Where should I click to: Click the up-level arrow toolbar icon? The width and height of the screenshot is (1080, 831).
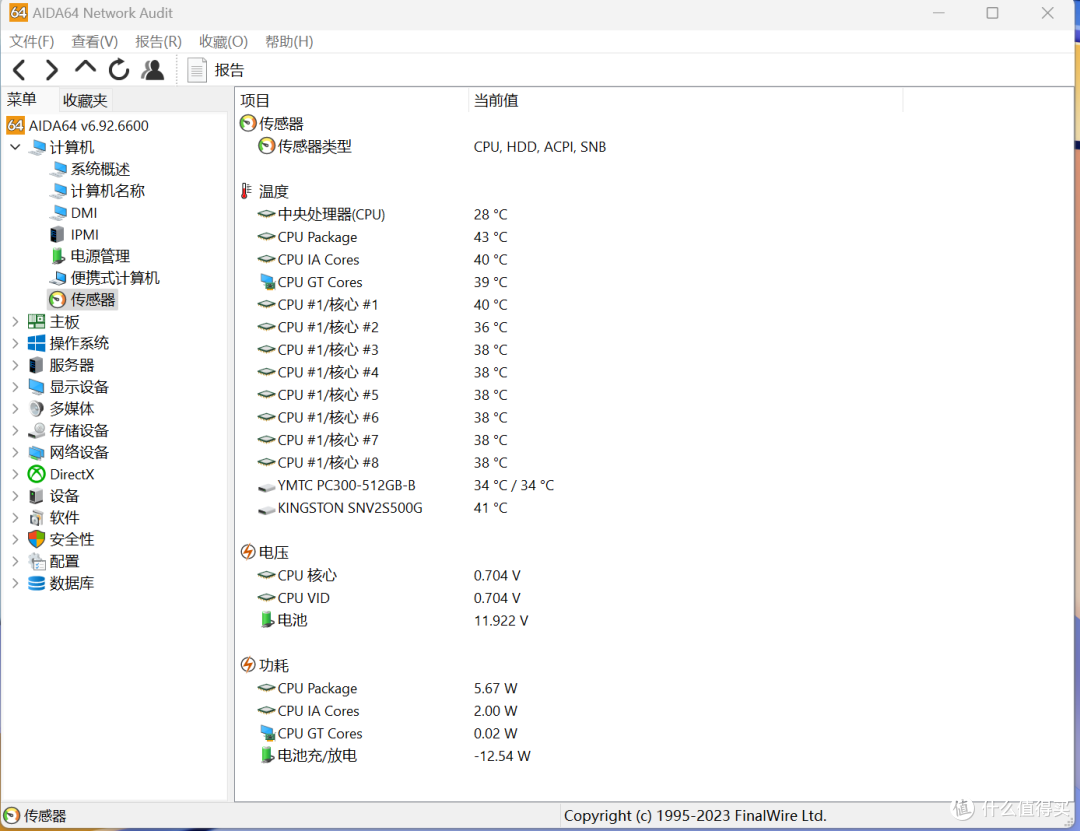(x=85, y=68)
